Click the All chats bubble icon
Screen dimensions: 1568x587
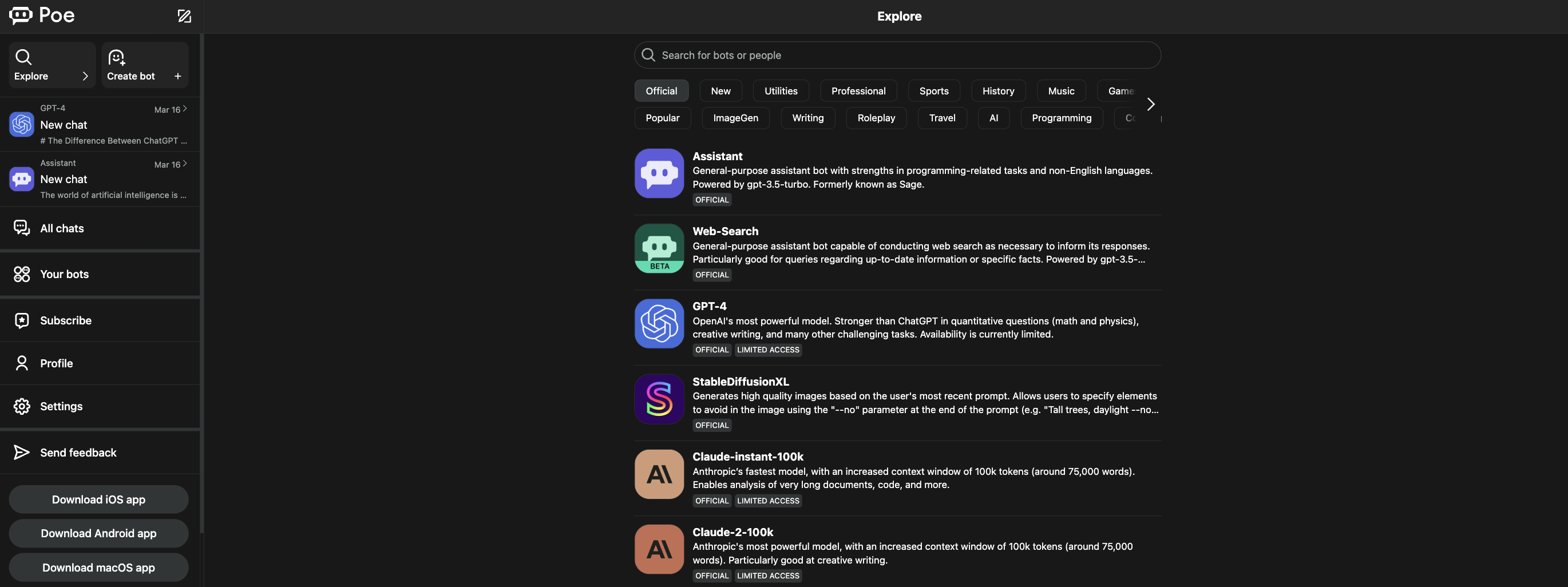(21, 228)
